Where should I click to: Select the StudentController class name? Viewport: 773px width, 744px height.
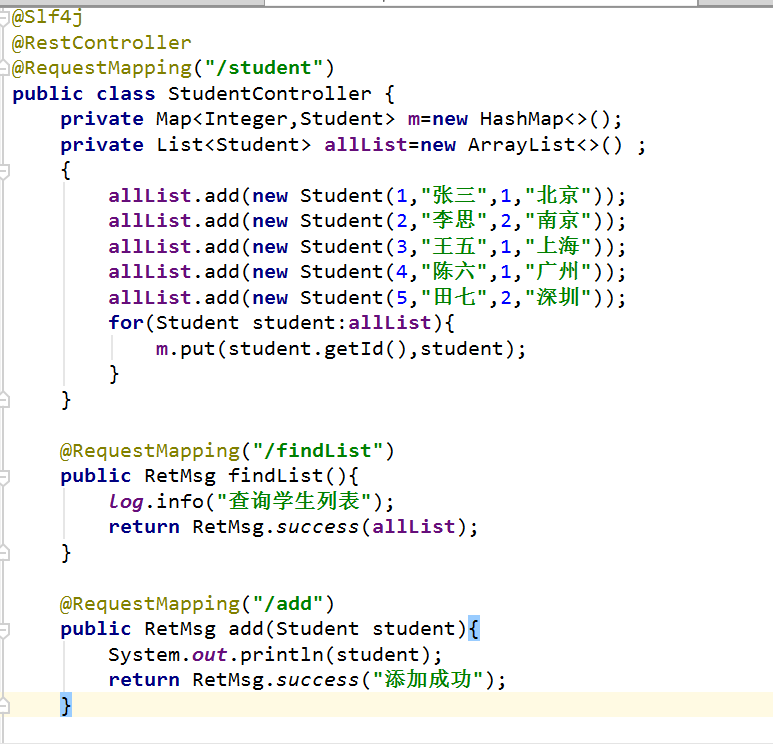tap(270, 94)
